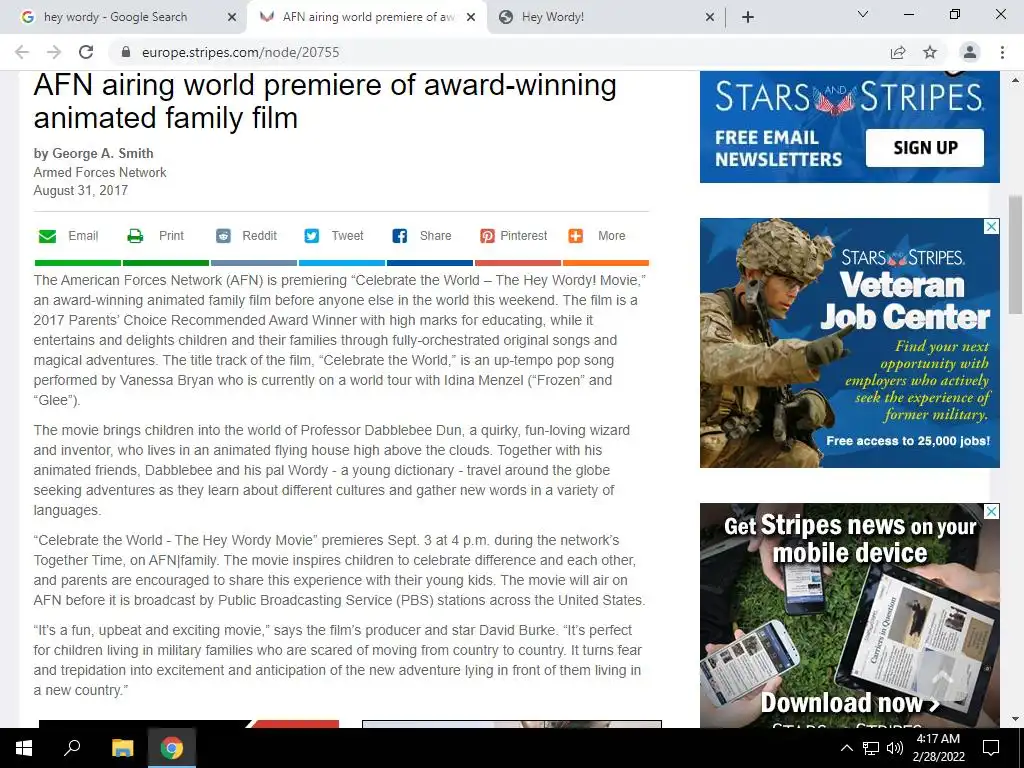Open the Chrome profile avatar
Viewport: 1024px width, 768px height.
pyautogui.click(x=970, y=52)
